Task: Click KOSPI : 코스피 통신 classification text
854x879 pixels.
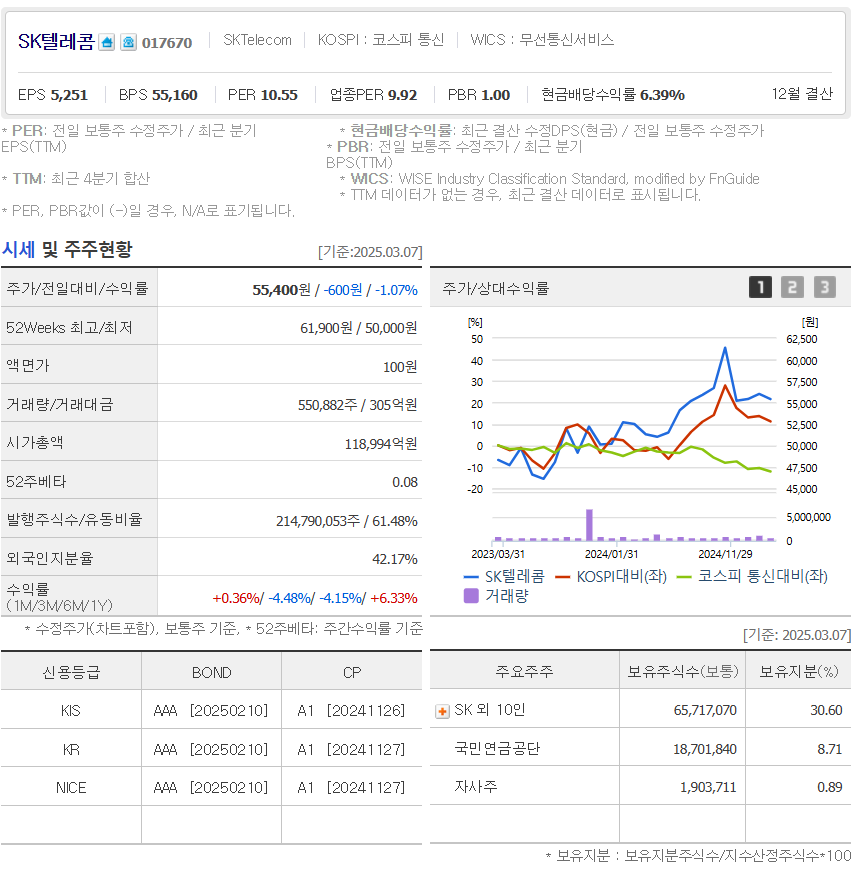Action: point(381,40)
